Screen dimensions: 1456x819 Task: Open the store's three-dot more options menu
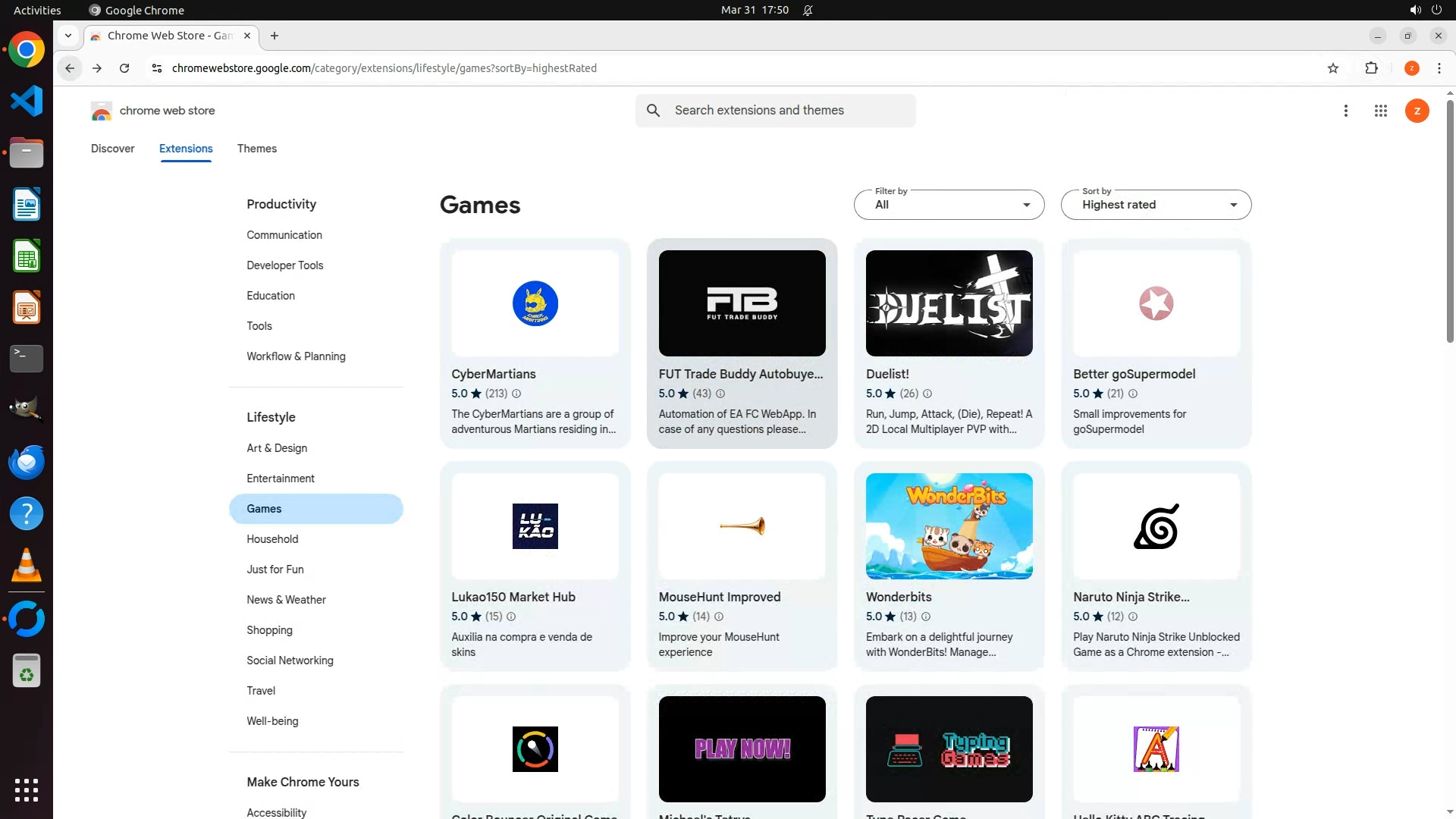click(1345, 111)
